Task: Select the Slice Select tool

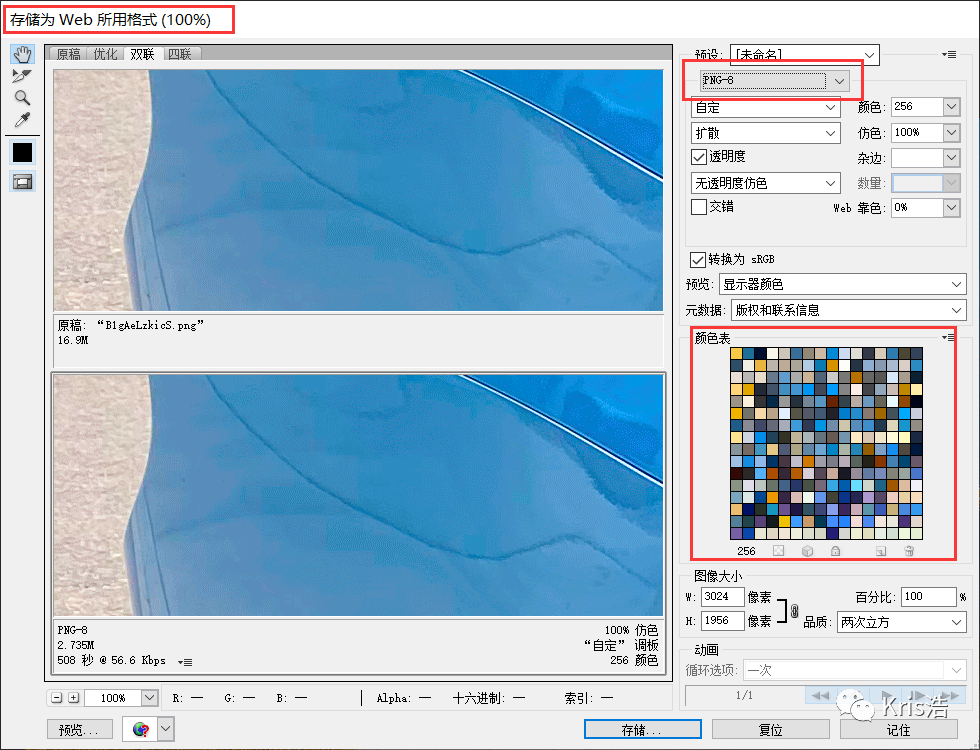Action: [x=22, y=75]
